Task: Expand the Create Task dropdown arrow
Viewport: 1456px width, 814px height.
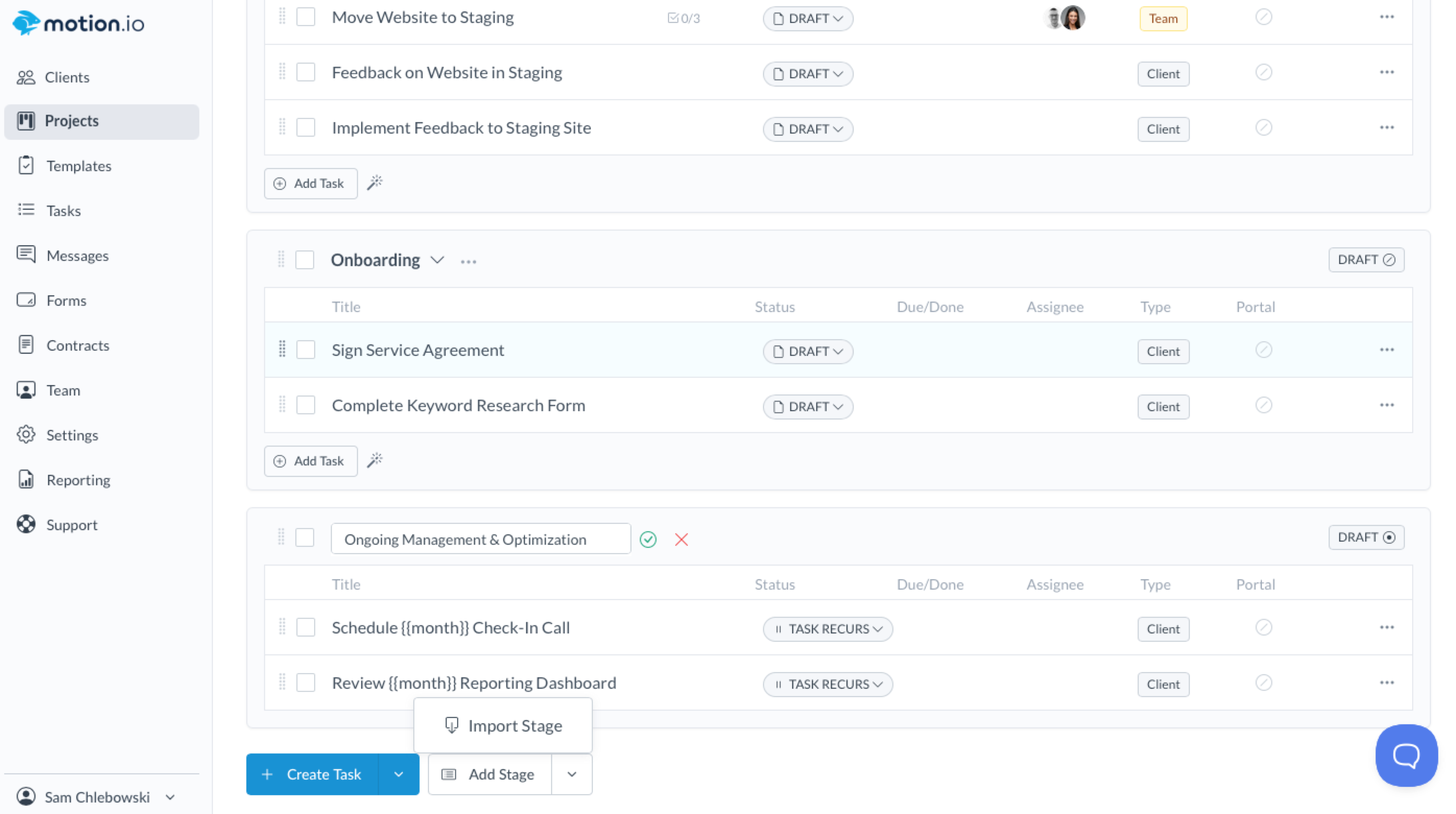Action: [399, 774]
